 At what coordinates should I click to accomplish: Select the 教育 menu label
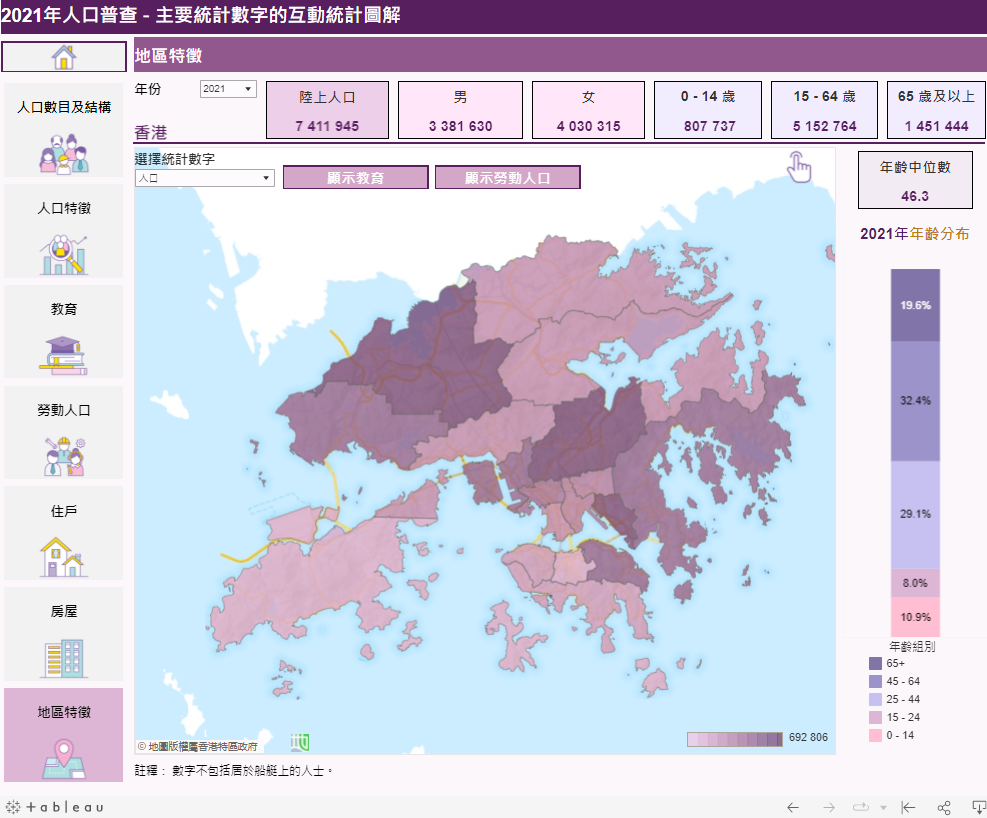(64, 309)
